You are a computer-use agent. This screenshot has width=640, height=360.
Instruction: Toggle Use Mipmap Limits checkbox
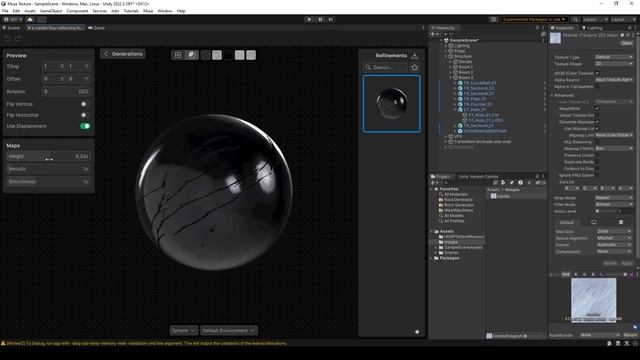click(x=597, y=129)
